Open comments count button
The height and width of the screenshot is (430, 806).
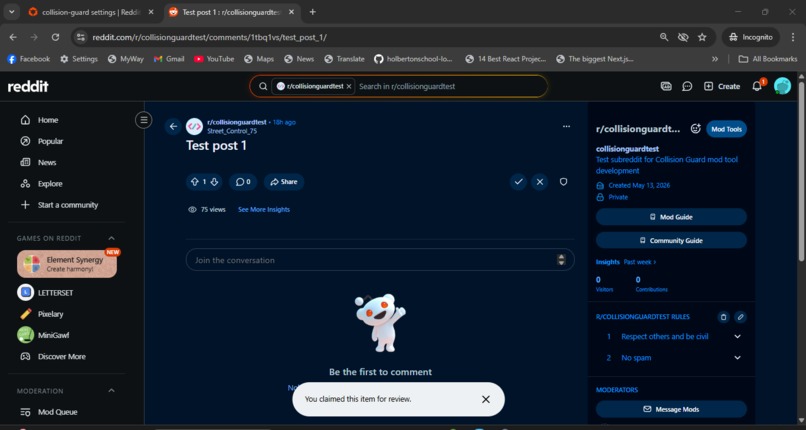point(243,182)
